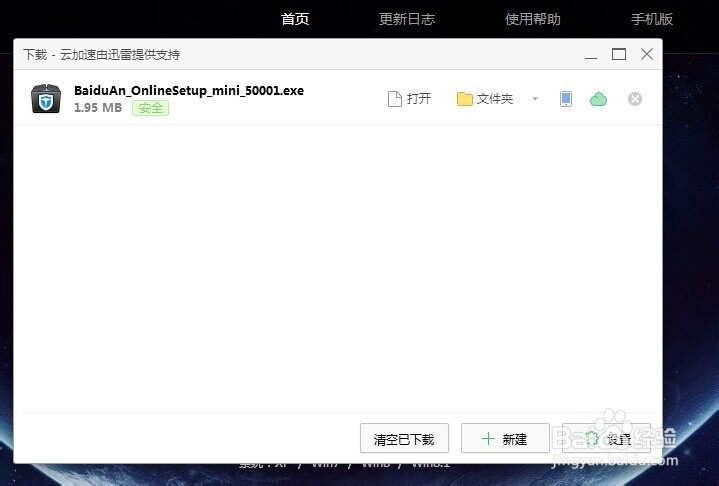
Task: Maximize the download manager window
Action: 619,55
